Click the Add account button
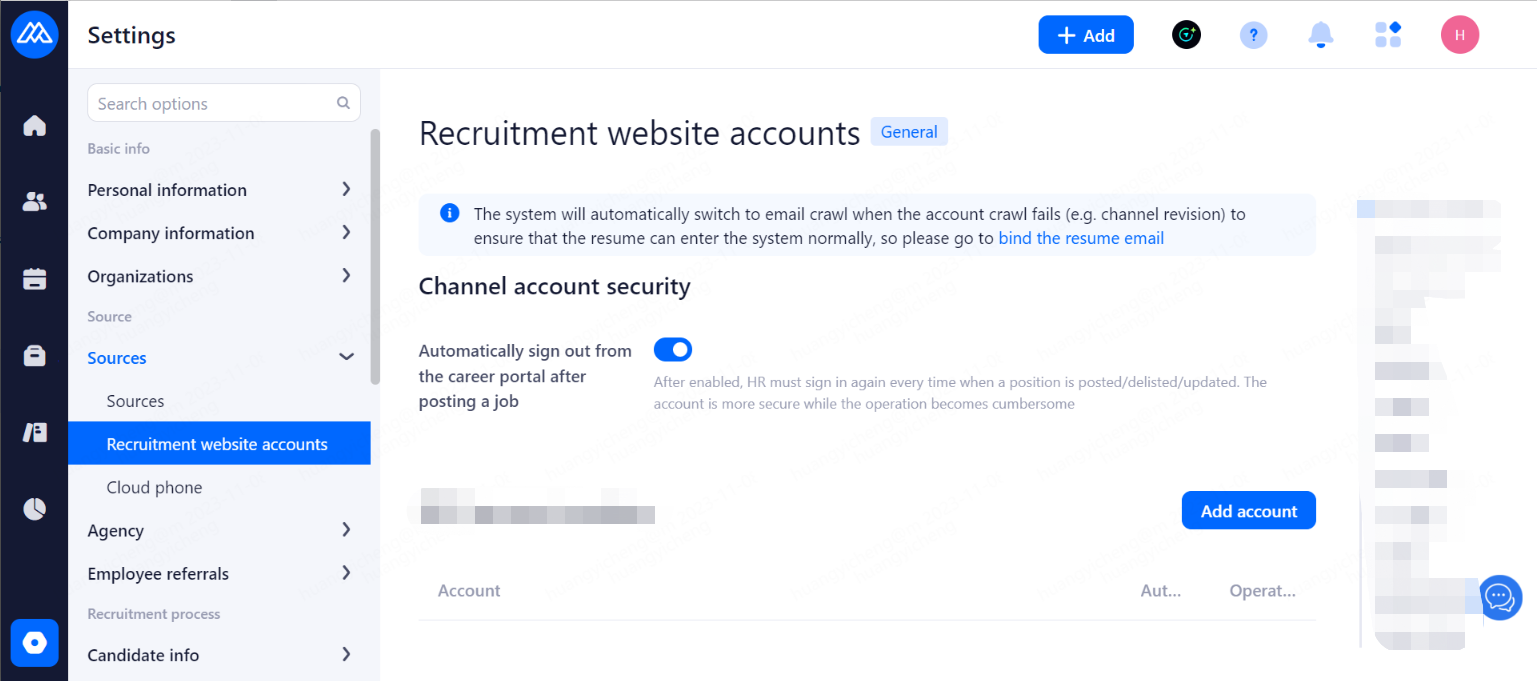1537x681 pixels. (x=1248, y=511)
